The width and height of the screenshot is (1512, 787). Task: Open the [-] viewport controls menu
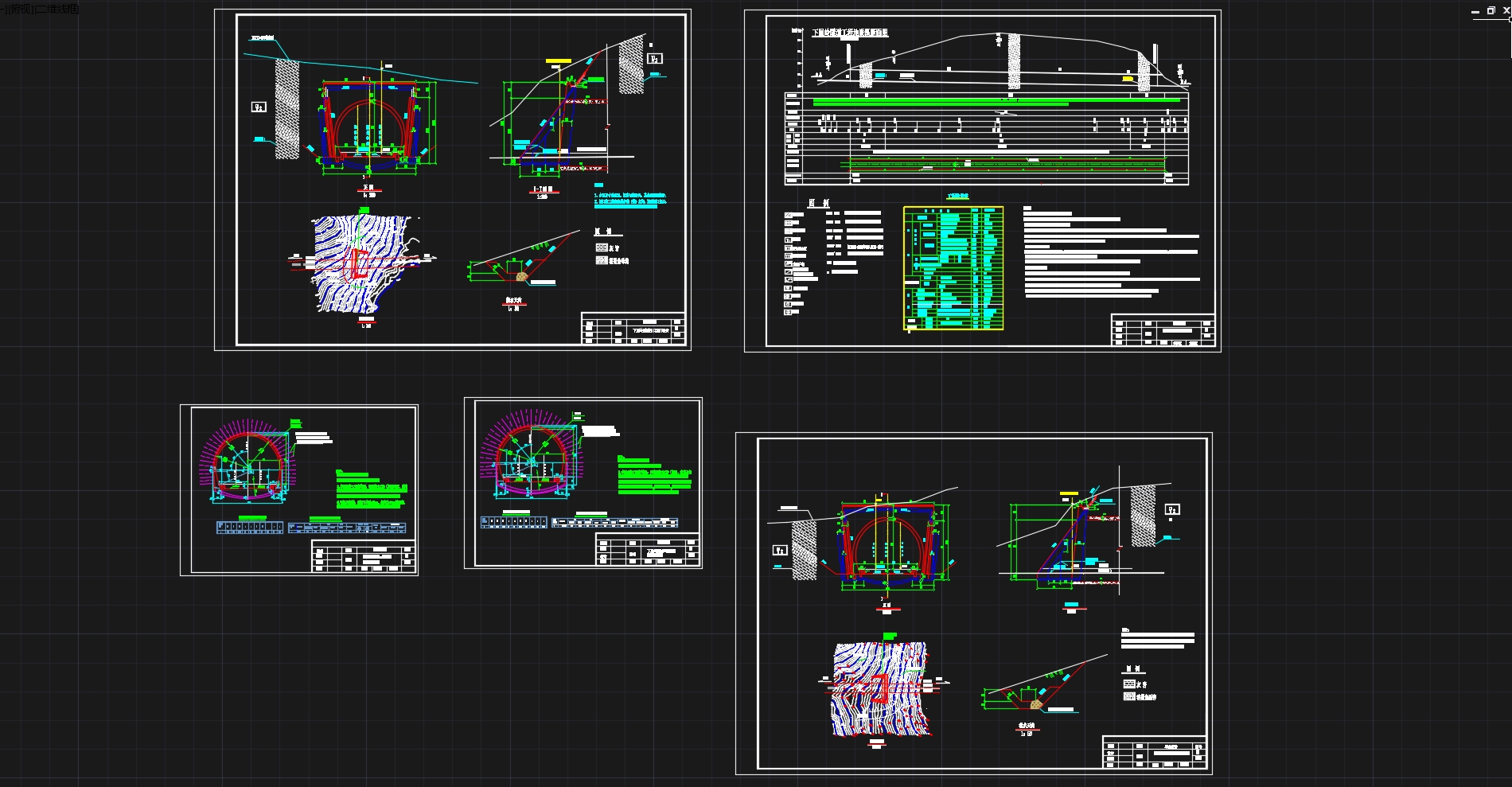[x=5, y=10]
